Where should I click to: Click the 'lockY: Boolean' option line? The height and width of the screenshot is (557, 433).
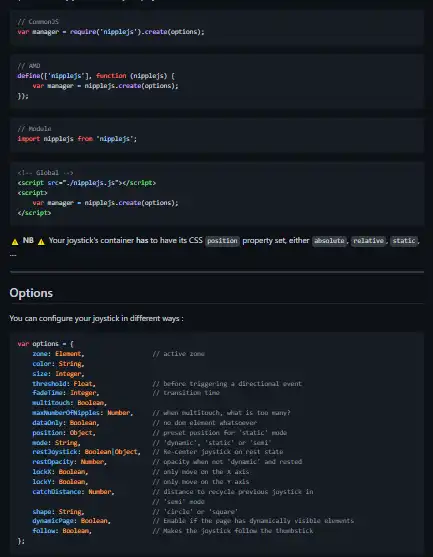click(60, 481)
